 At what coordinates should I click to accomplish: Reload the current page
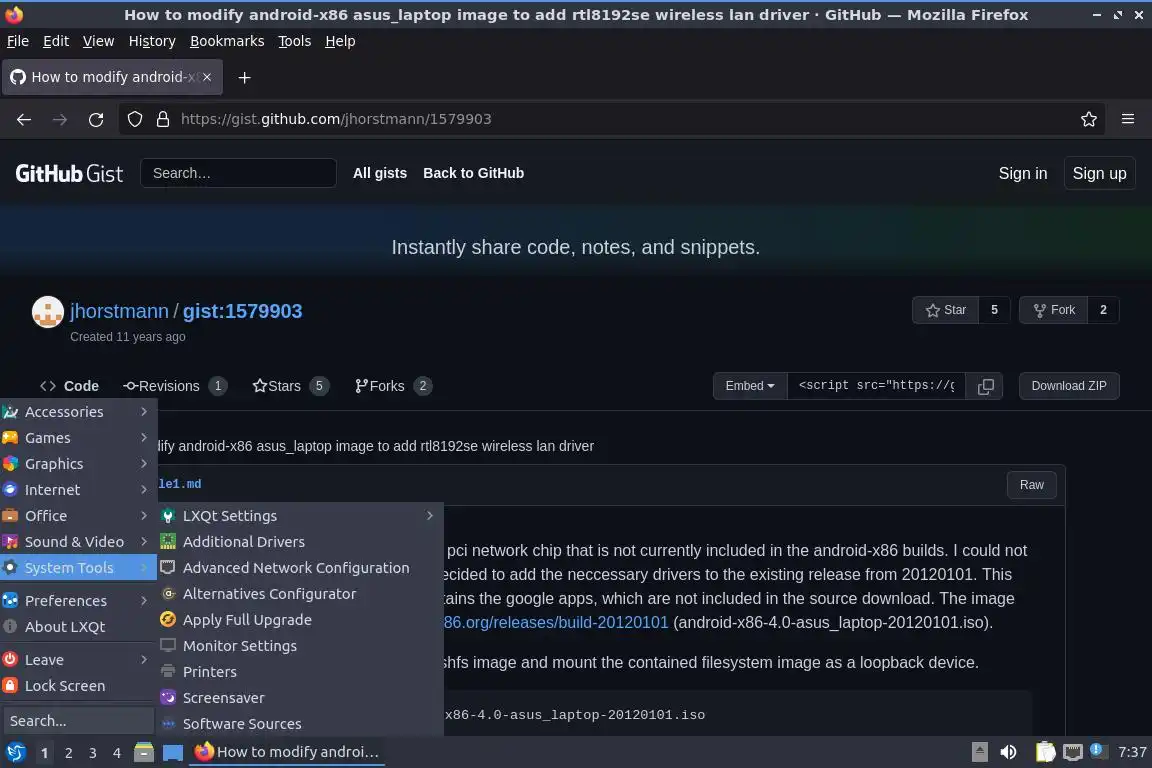point(96,119)
